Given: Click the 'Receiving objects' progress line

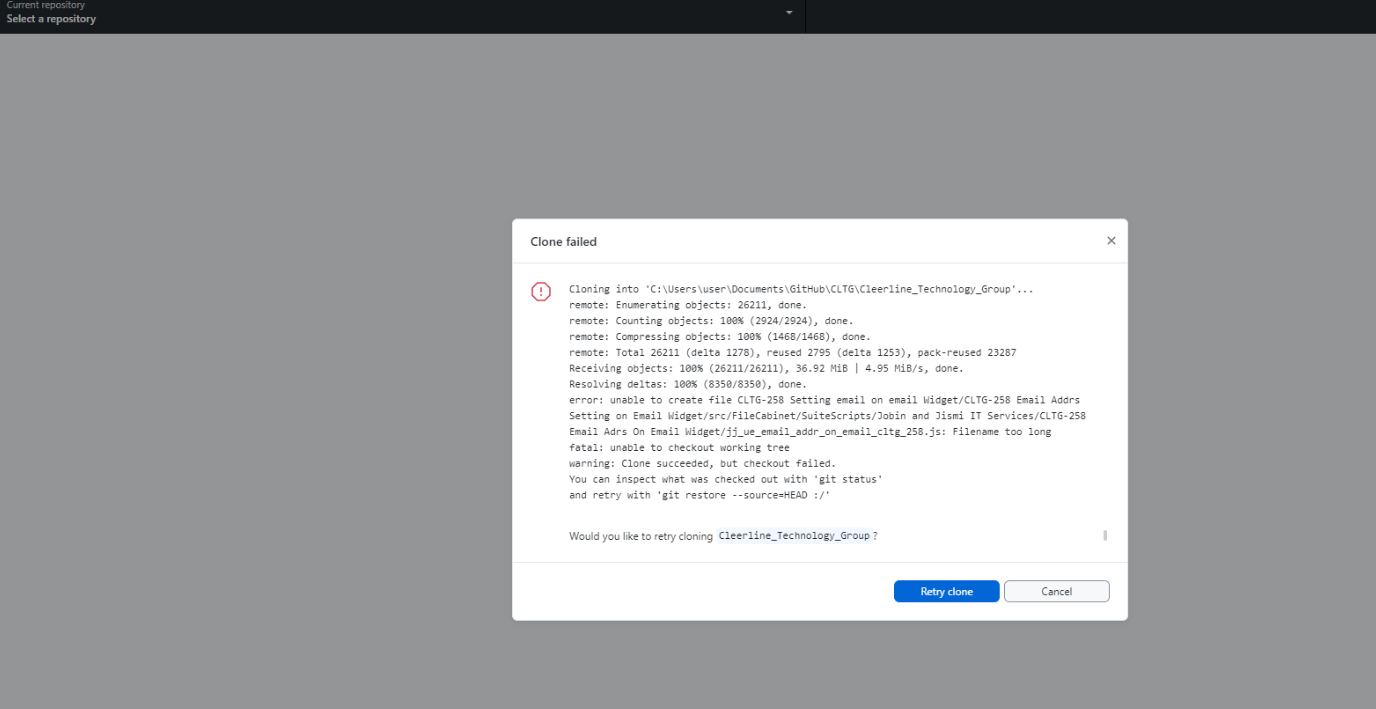Looking at the screenshot, I should (752, 368).
